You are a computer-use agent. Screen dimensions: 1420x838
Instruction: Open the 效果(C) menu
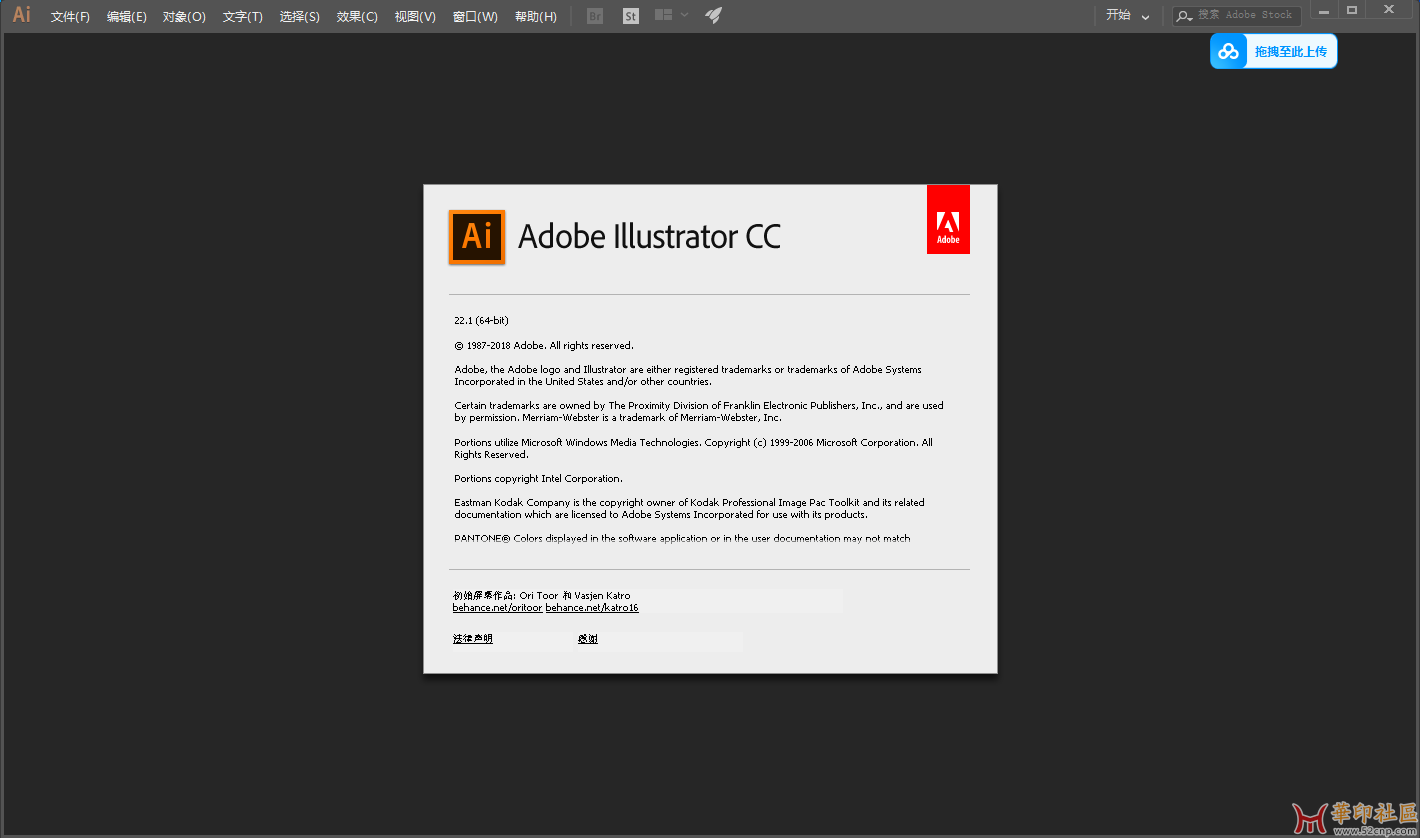(x=357, y=16)
